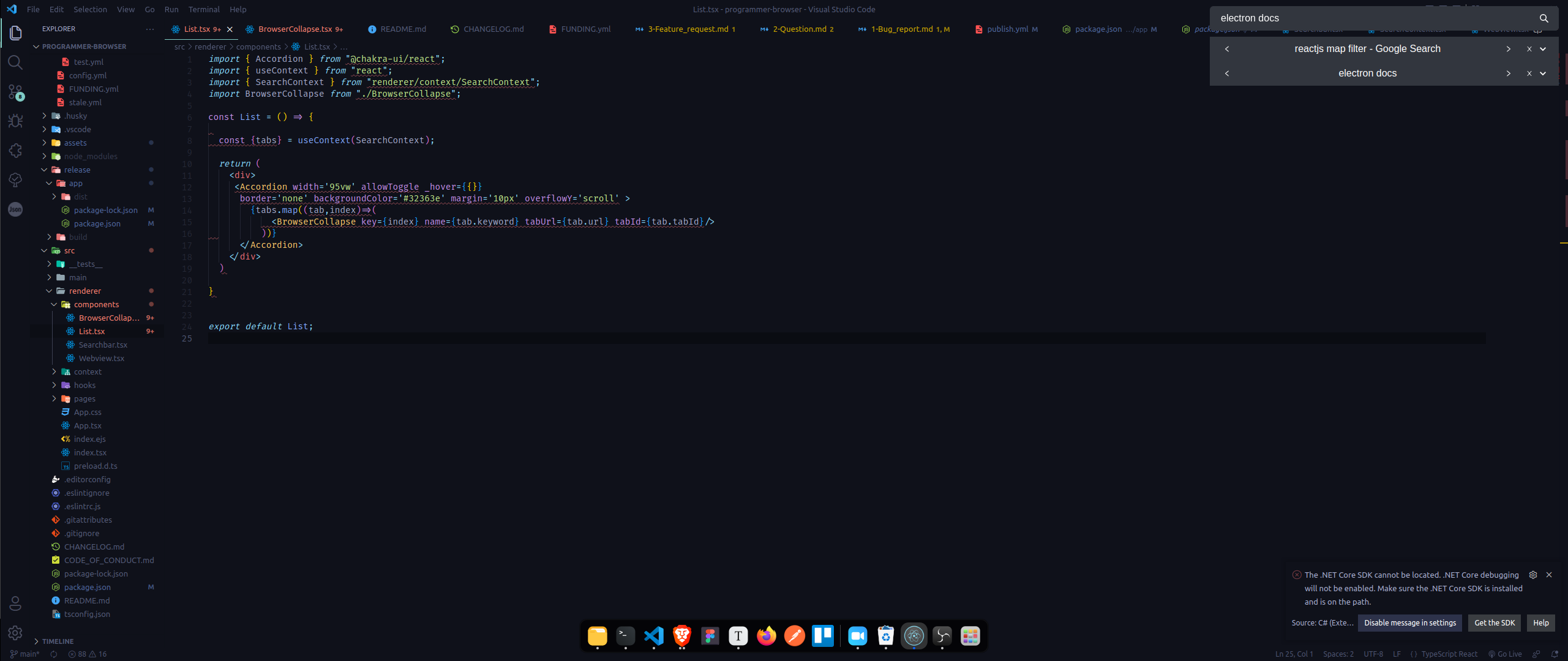This screenshot has width=1568, height=661.
Task: Expand dropdown for reactjs map filter entry
Action: (1543, 49)
